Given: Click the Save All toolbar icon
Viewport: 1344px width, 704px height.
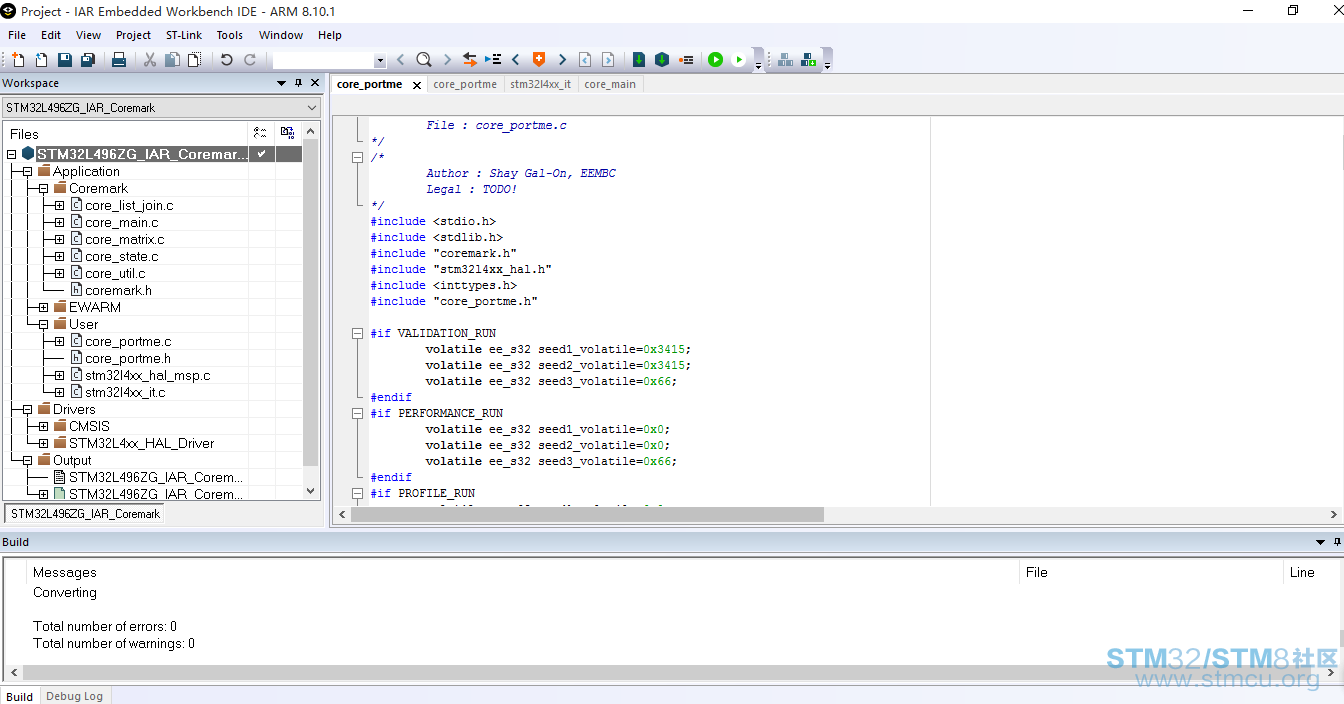Looking at the screenshot, I should (x=88, y=60).
